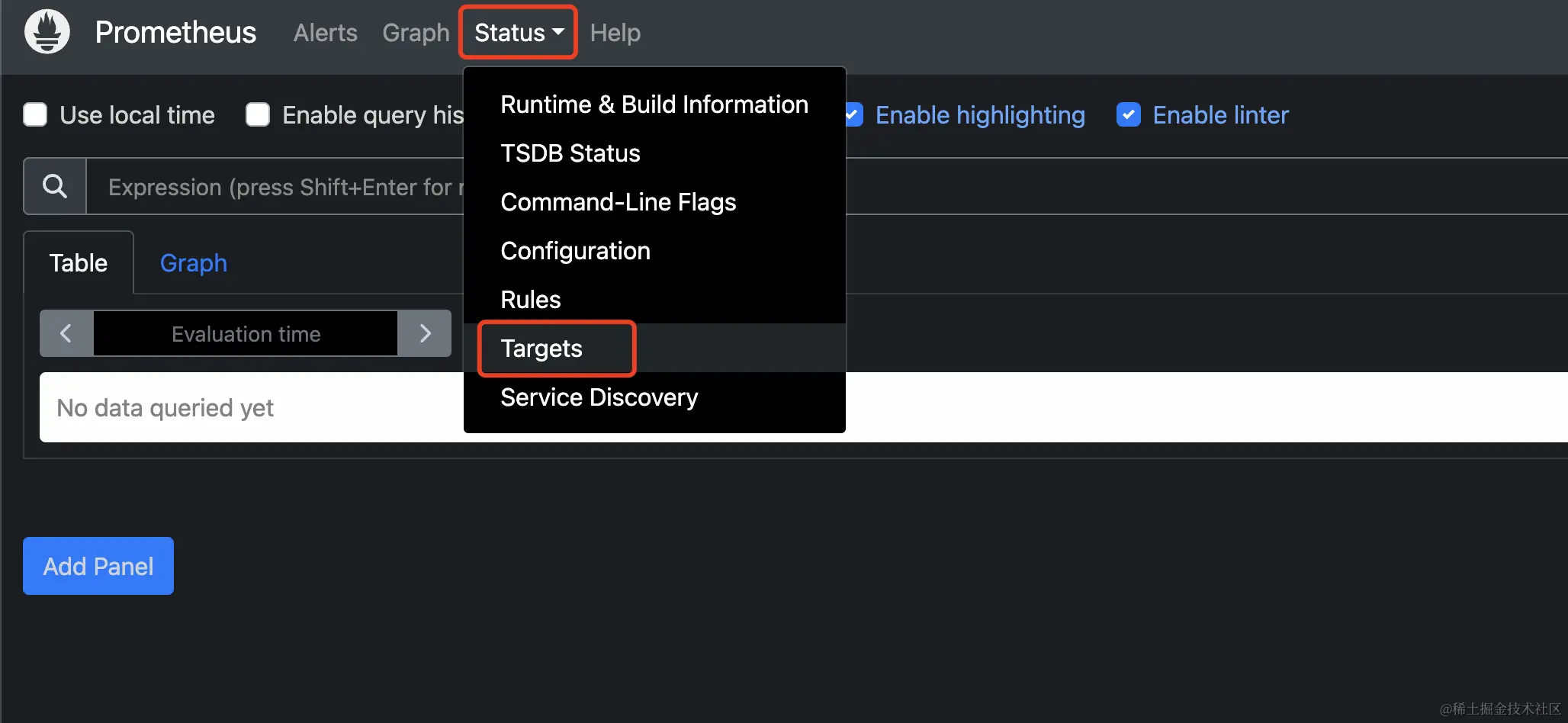Step evaluation time backward with left chevron
Viewport: 1568px width, 723px height.
[x=66, y=333]
